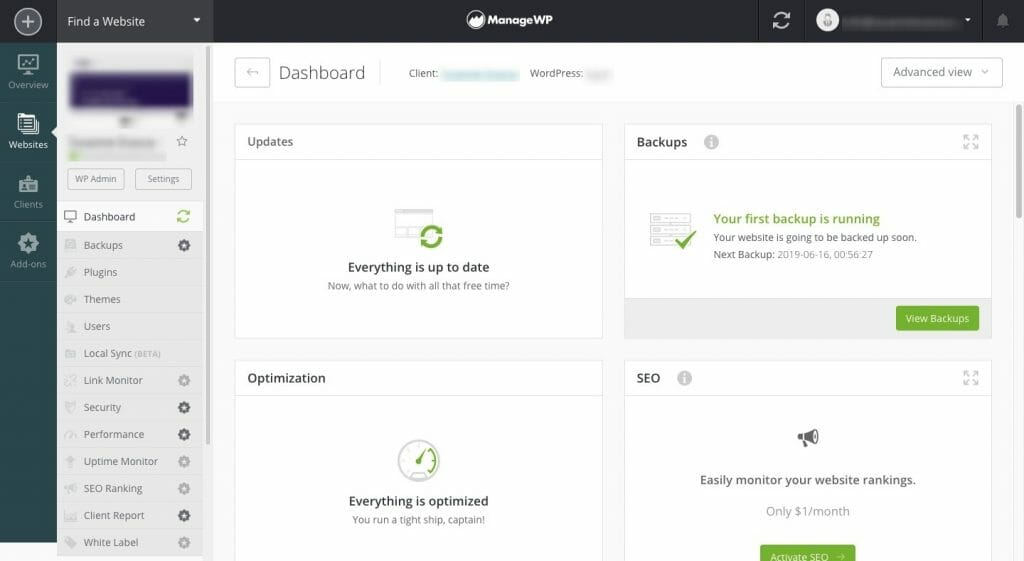Open White Label settings gear
Screen dimensions: 1024x561
point(184,542)
